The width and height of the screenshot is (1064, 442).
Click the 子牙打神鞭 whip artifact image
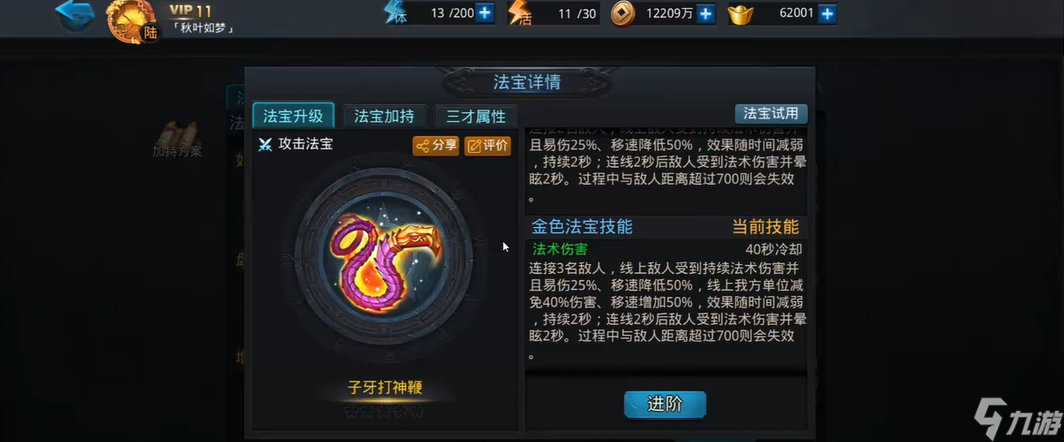[x=384, y=259]
